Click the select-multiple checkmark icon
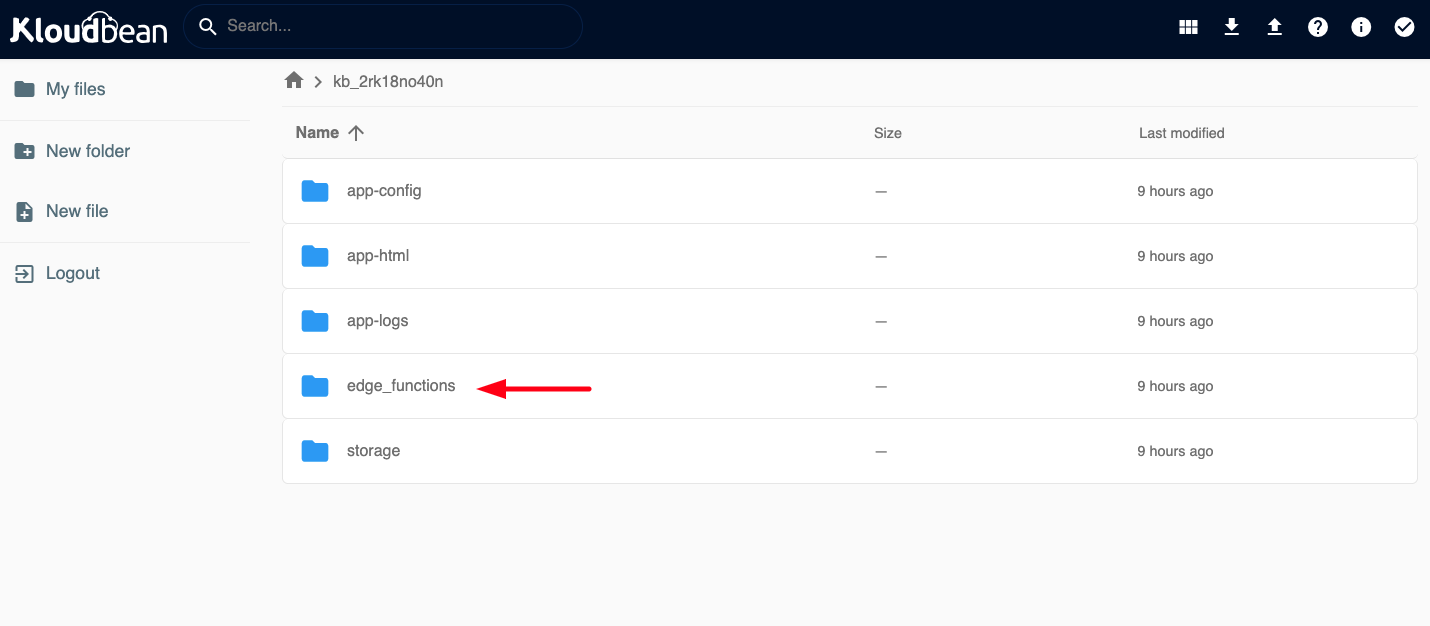 coord(1404,27)
